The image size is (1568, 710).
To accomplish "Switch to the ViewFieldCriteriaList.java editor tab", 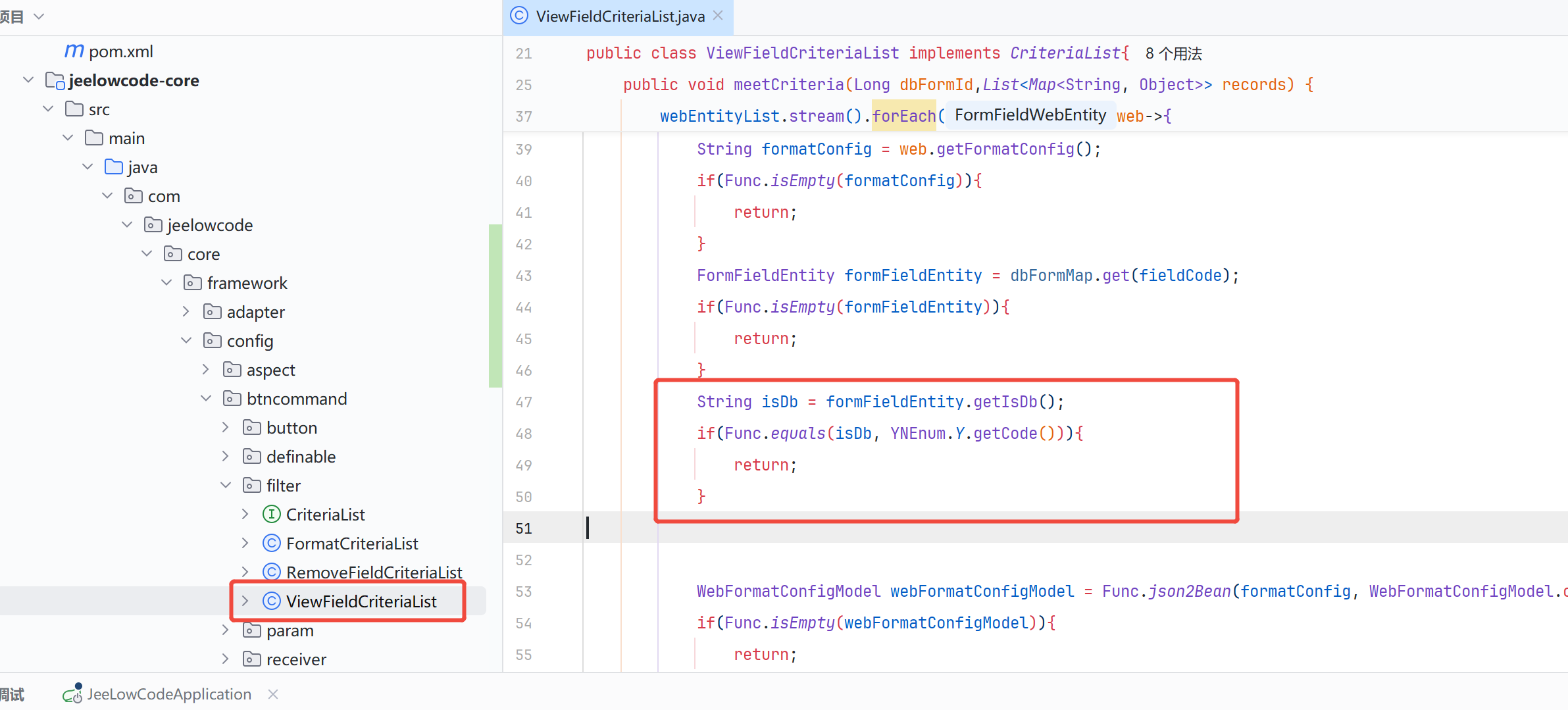I will click(620, 16).
